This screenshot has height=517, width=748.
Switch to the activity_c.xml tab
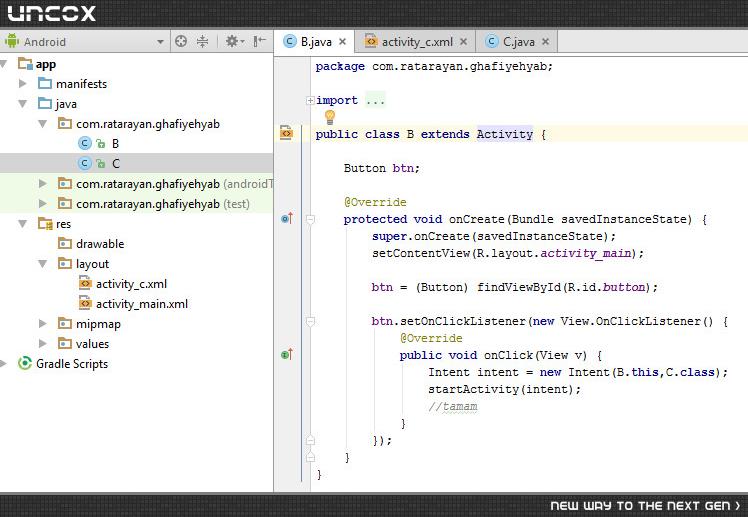[416, 41]
